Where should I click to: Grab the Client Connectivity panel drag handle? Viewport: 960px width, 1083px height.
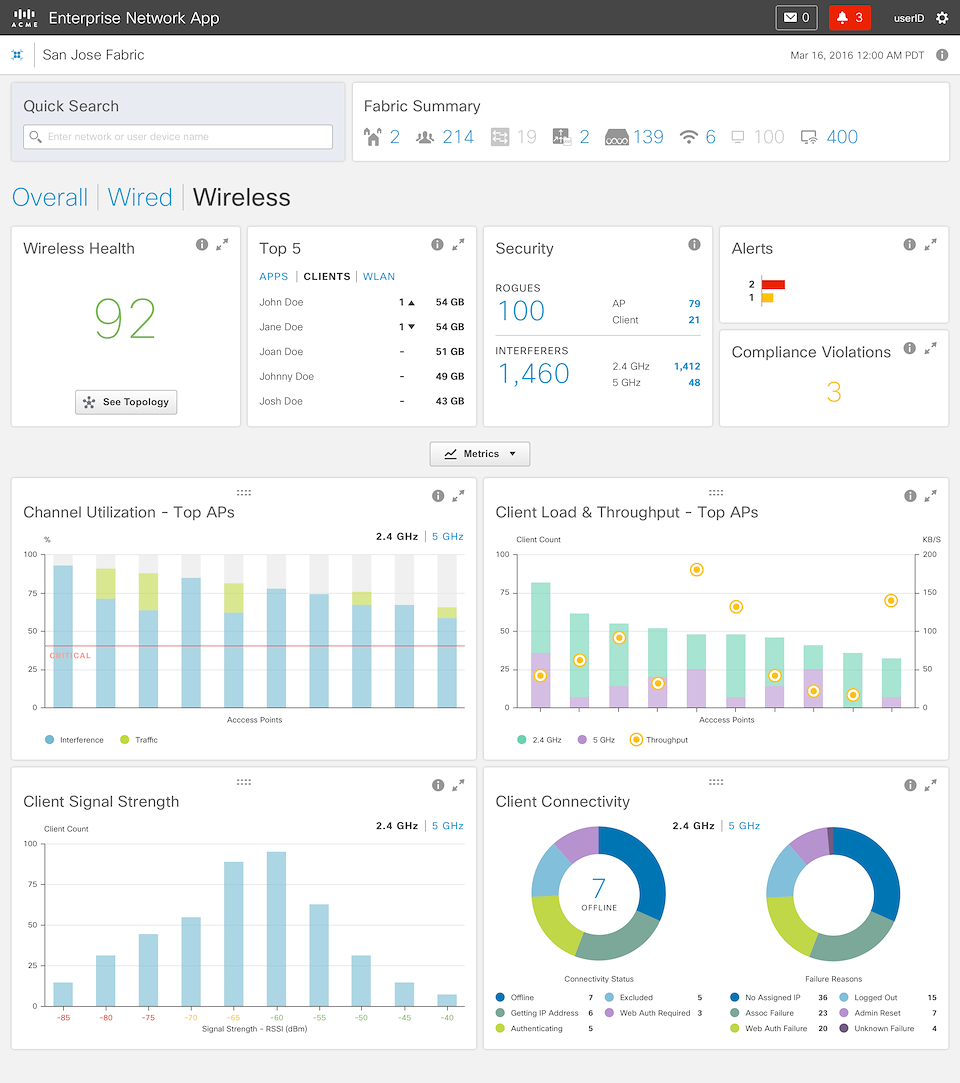point(716,782)
